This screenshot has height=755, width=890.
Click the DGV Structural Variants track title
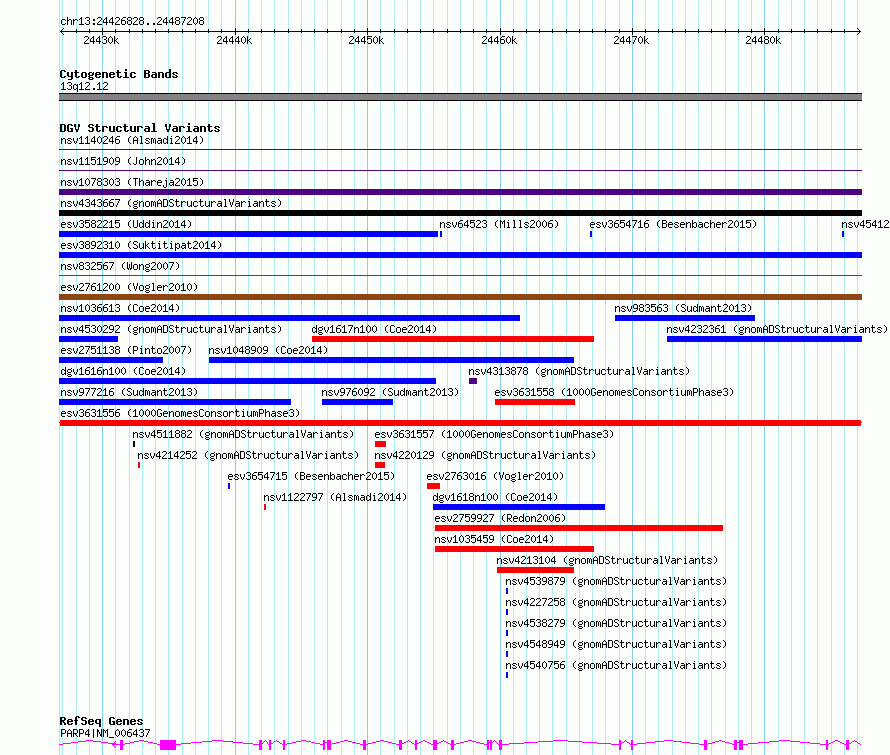pos(140,128)
